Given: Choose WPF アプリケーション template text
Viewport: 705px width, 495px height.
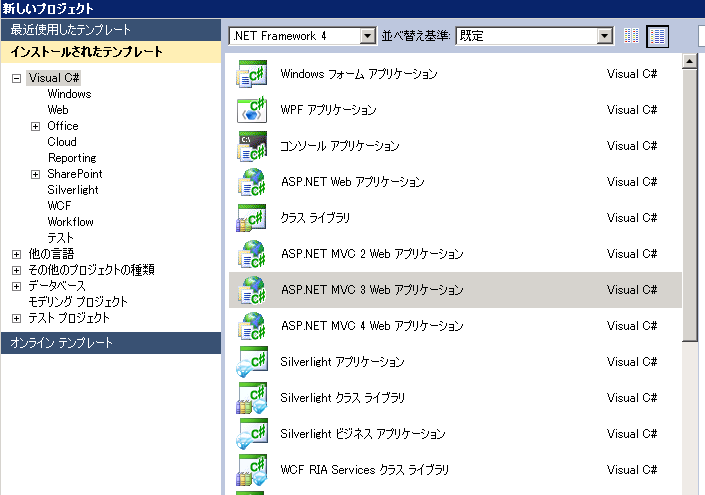Looking at the screenshot, I should click(x=328, y=110).
